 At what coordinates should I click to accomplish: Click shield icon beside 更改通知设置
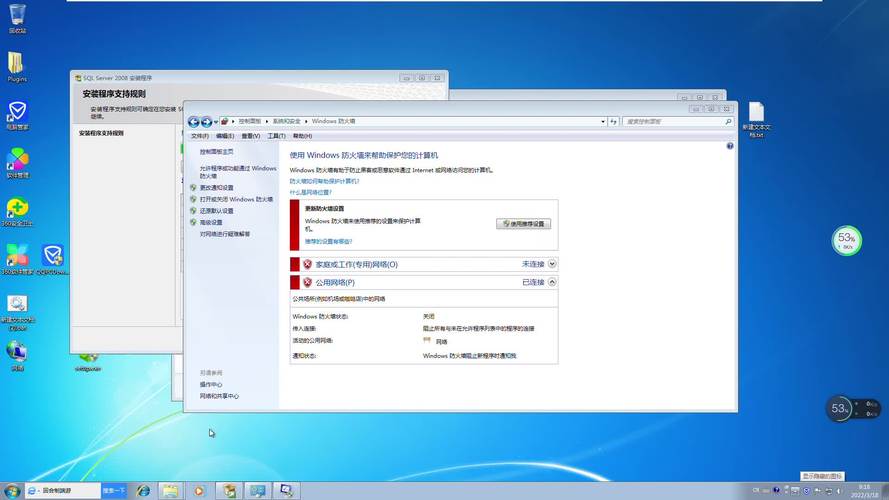pyautogui.click(x=193, y=188)
